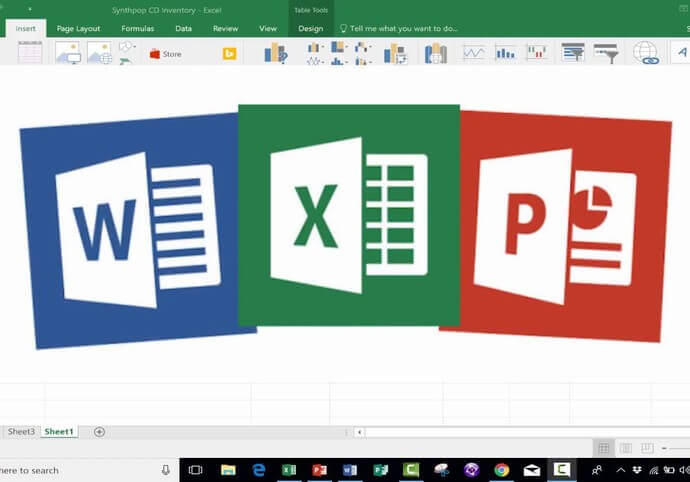Switch to the View tab
The height and width of the screenshot is (482, 690).
(268, 29)
